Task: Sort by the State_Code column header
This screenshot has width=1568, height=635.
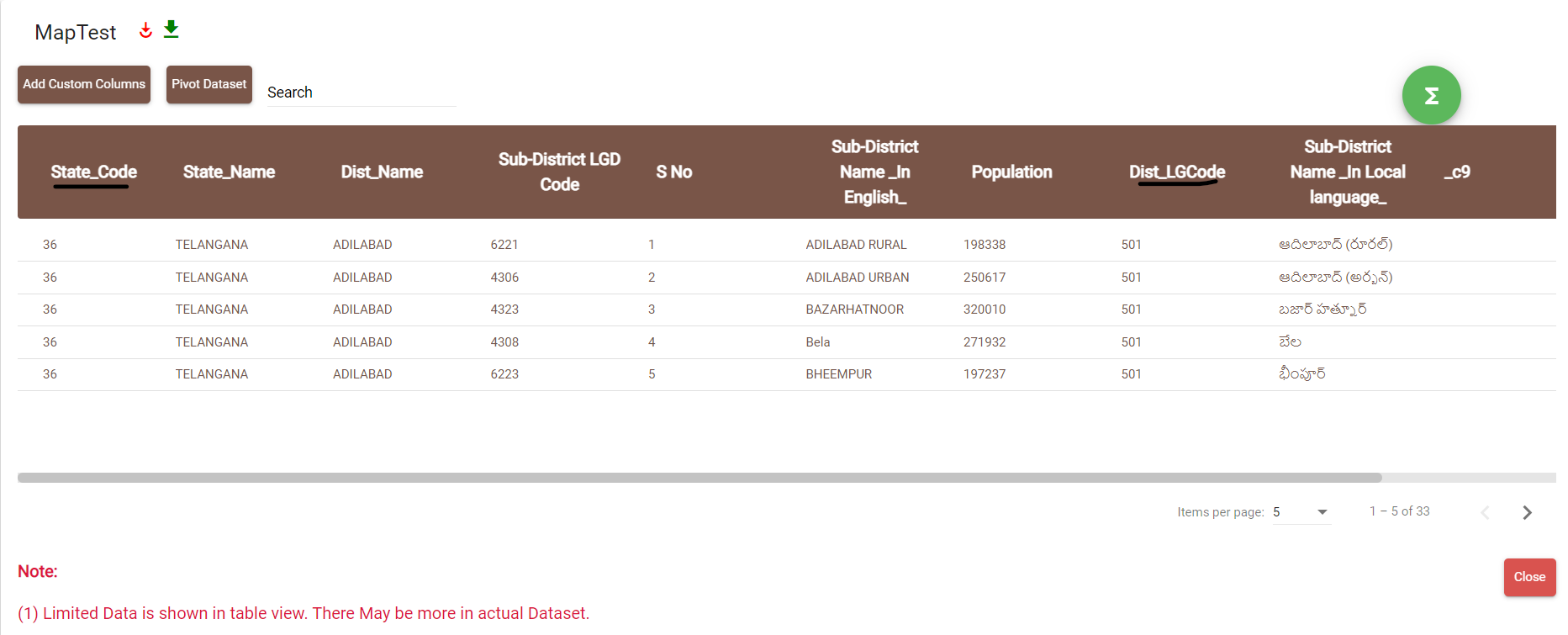Action: pos(93,172)
